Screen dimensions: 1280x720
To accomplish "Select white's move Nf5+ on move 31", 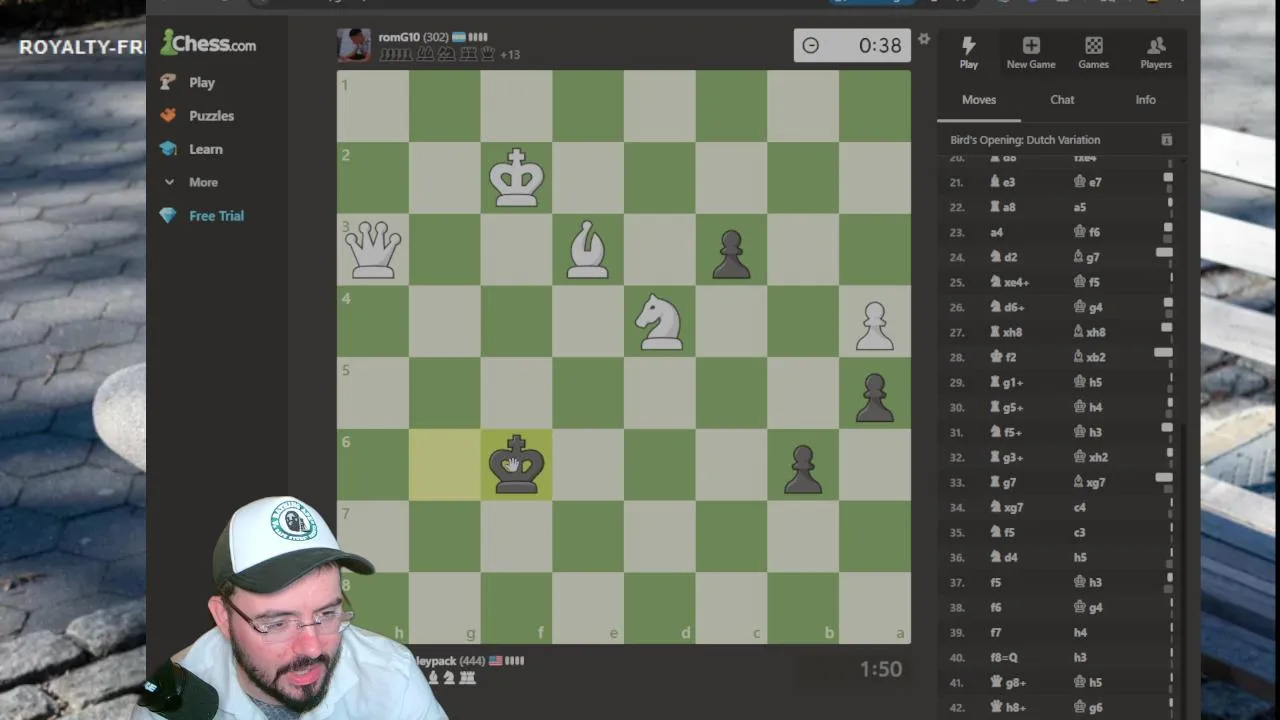I will (x=1006, y=432).
